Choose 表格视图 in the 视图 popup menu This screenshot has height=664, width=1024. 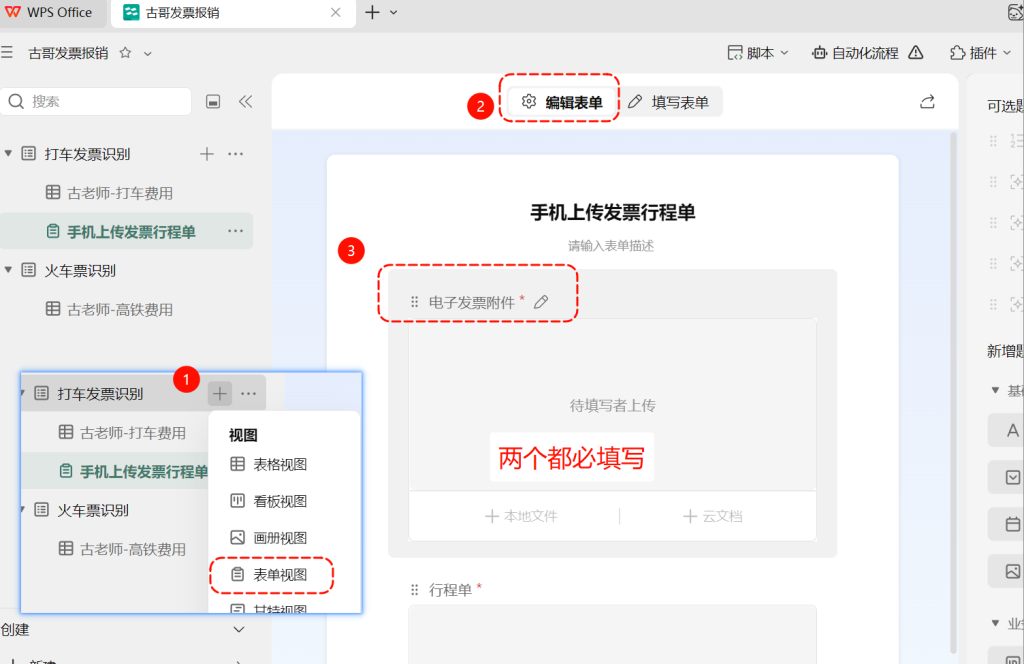269,464
